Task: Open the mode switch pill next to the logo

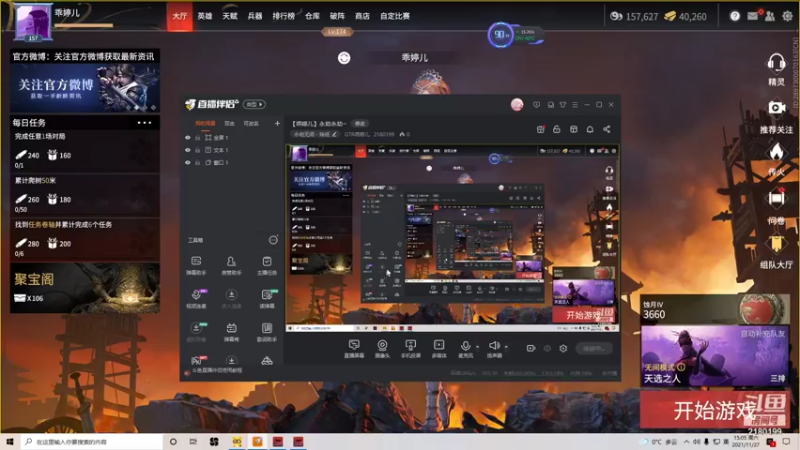Action: 254,104
